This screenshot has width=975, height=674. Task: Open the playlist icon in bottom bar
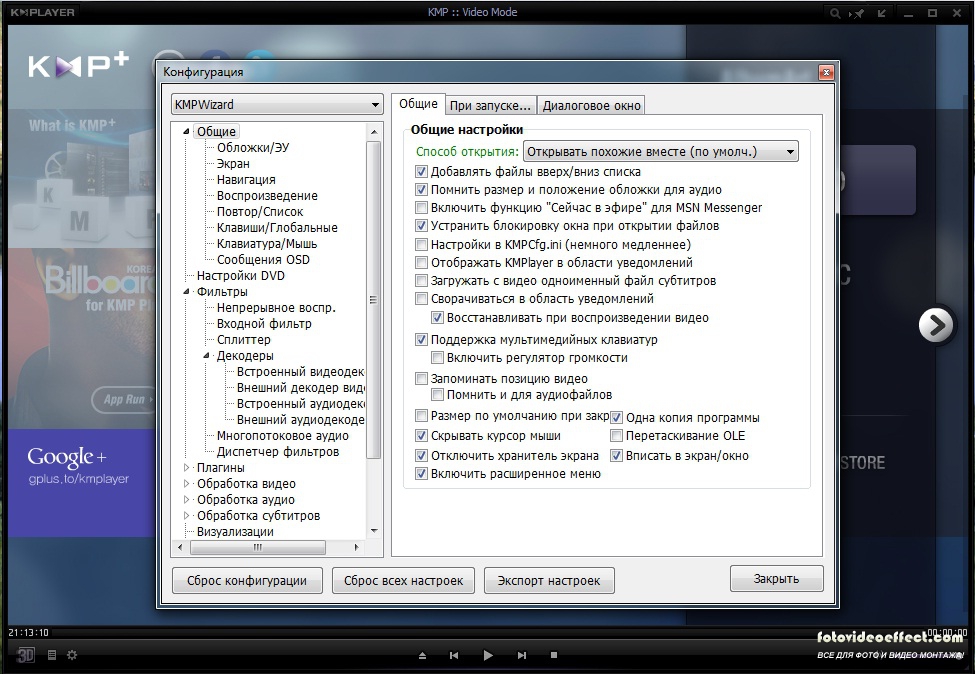click(52, 655)
